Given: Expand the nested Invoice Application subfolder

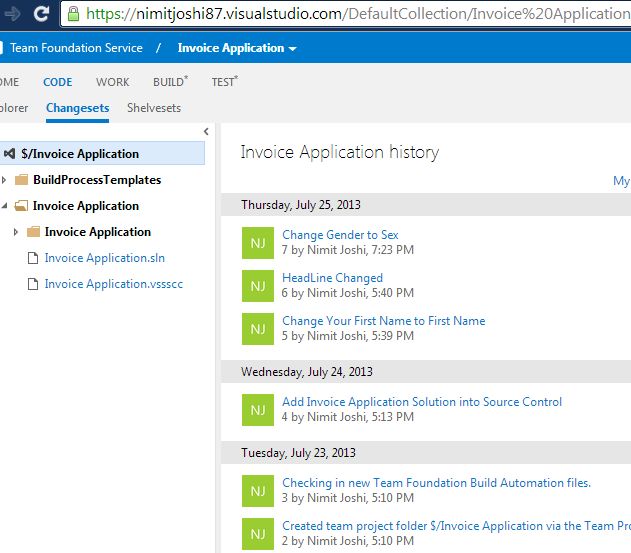Looking at the screenshot, I should pyautogui.click(x=16, y=232).
